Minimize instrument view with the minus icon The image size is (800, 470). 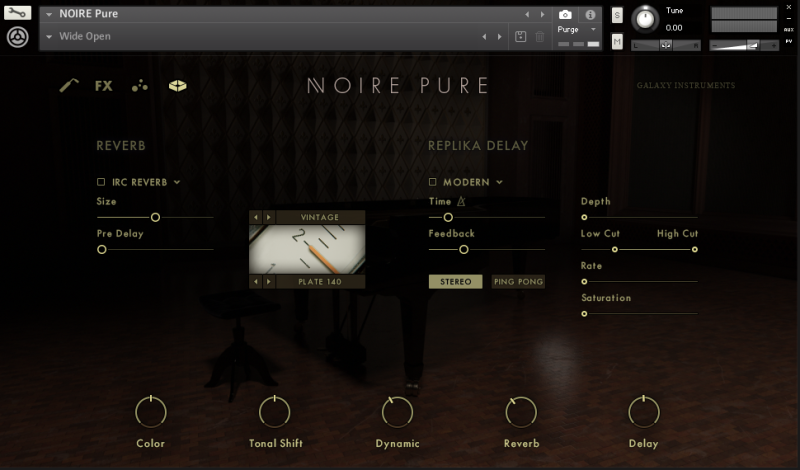[x=789, y=18]
